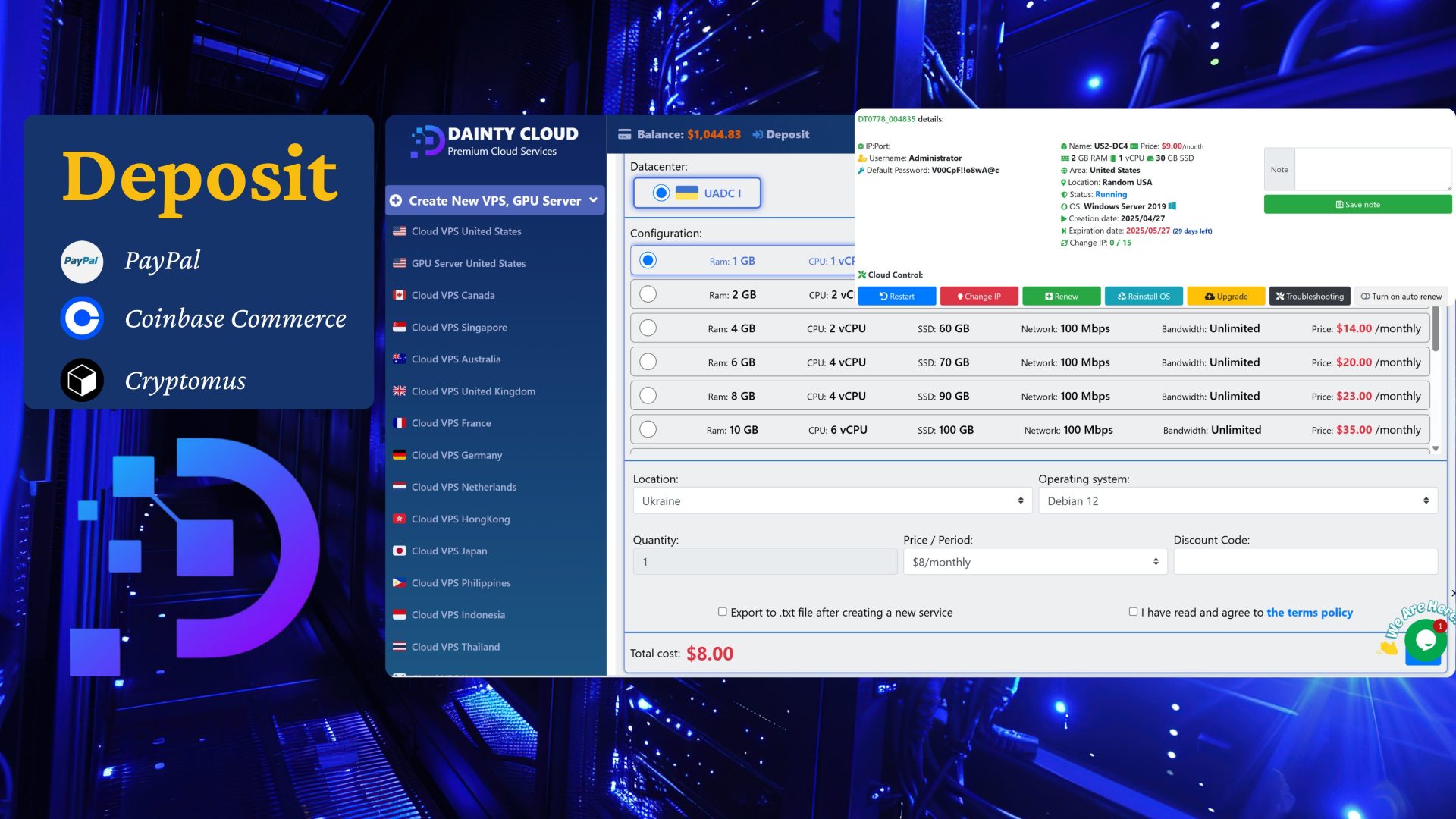Image resolution: width=1456 pixels, height=819 pixels.
Task: Collapse the Create New VPS, GPU Server menu
Action: tap(593, 200)
